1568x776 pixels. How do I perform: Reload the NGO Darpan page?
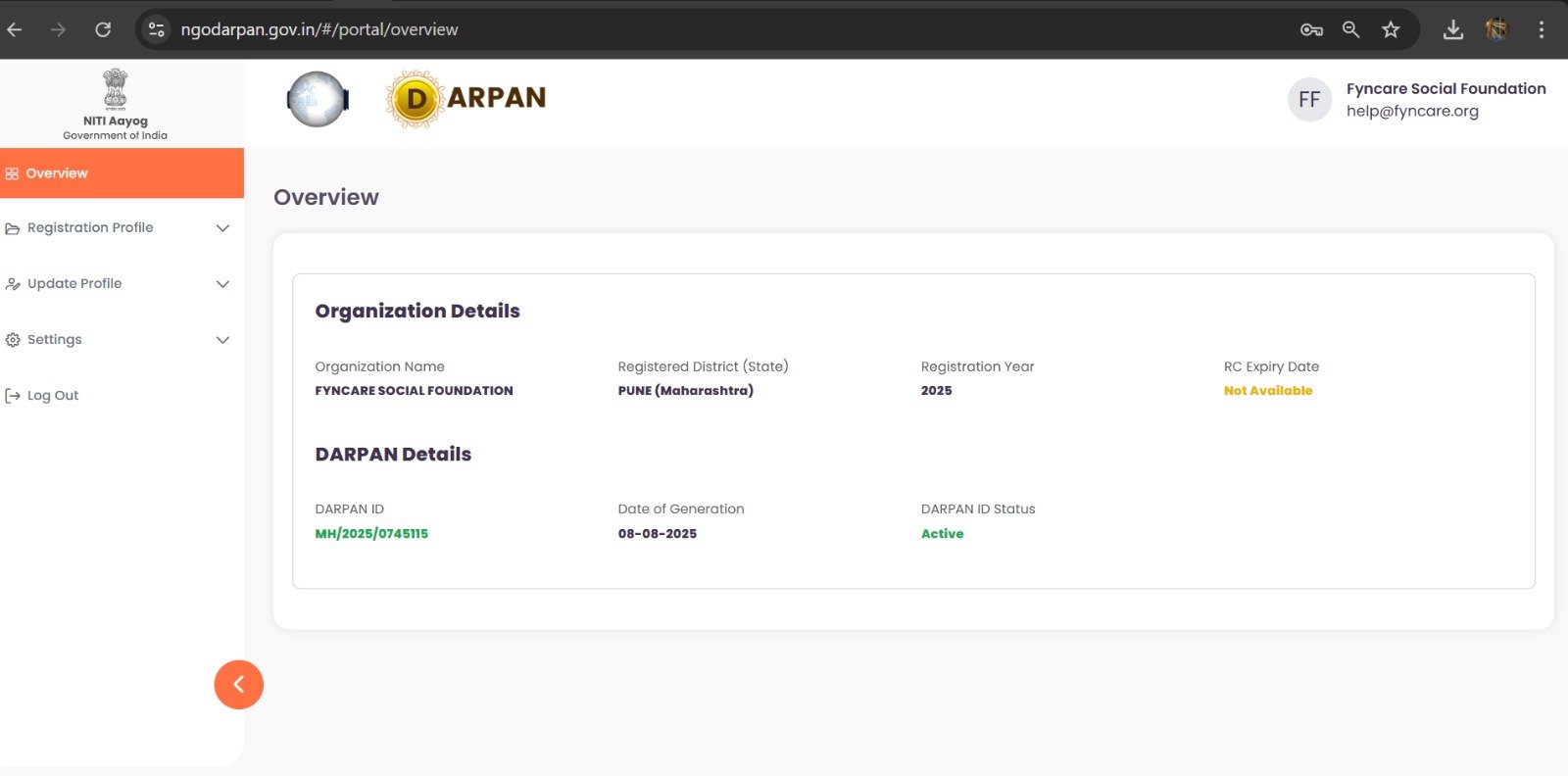[x=103, y=29]
